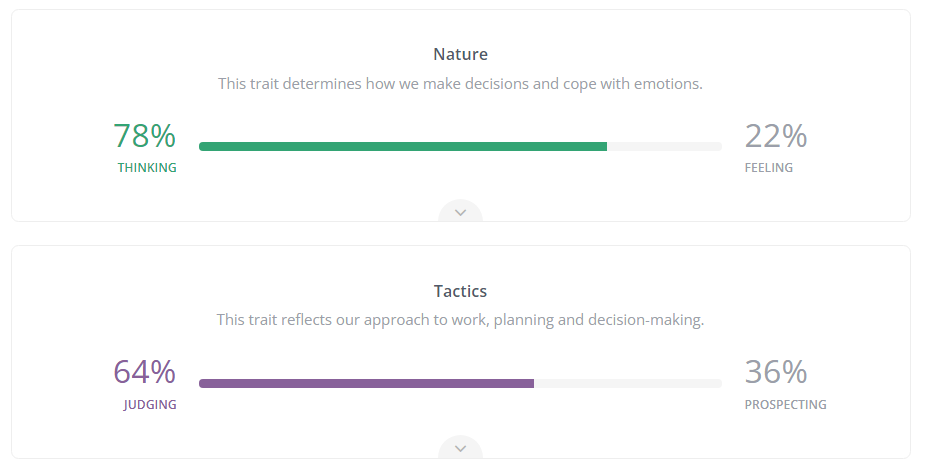
Task: Click the Tactics trait description text
Action: [461, 320]
